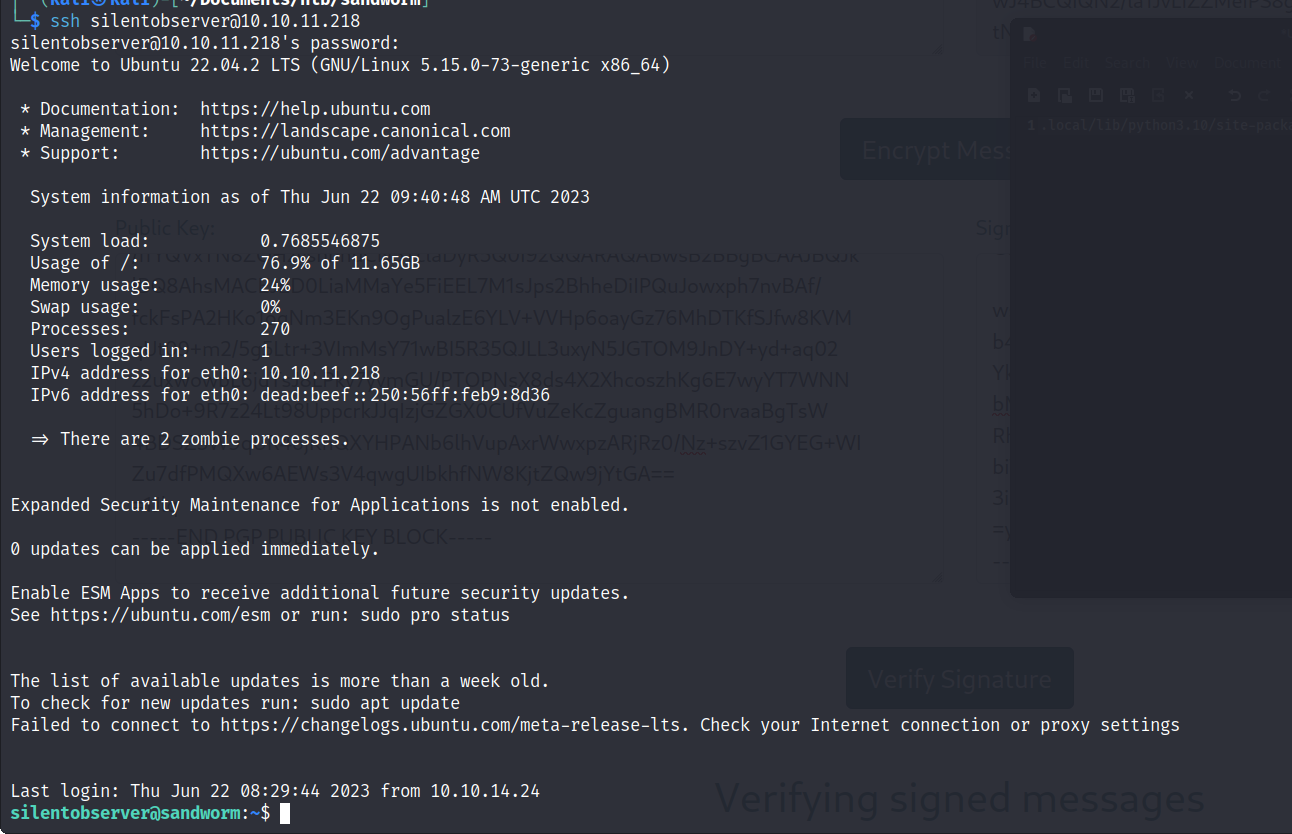Screen dimensions: 1292x834
Task: Click Mousepad application icon in title bar
Action: [1030, 34]
